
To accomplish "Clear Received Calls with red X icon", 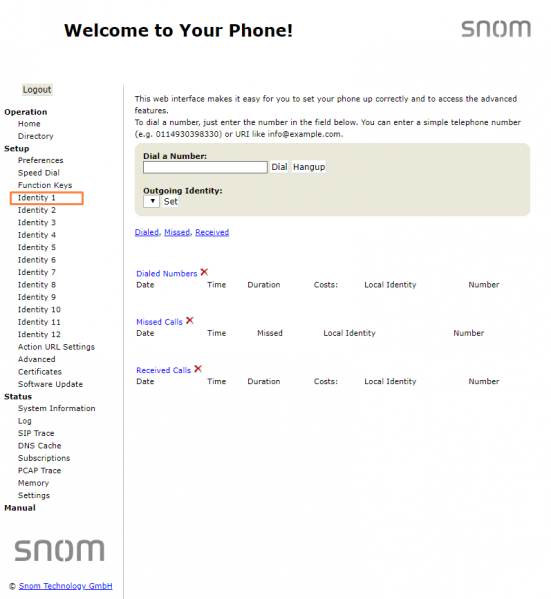I will [x=198, y=369].
